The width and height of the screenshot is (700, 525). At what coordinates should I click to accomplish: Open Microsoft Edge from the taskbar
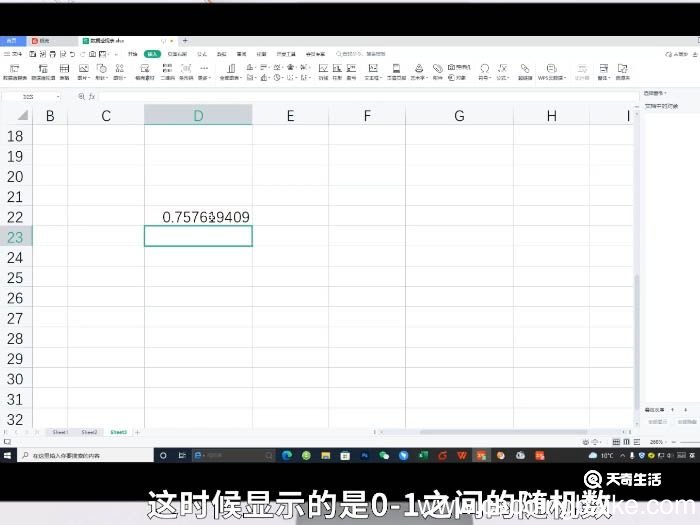[x=287, y=455]
